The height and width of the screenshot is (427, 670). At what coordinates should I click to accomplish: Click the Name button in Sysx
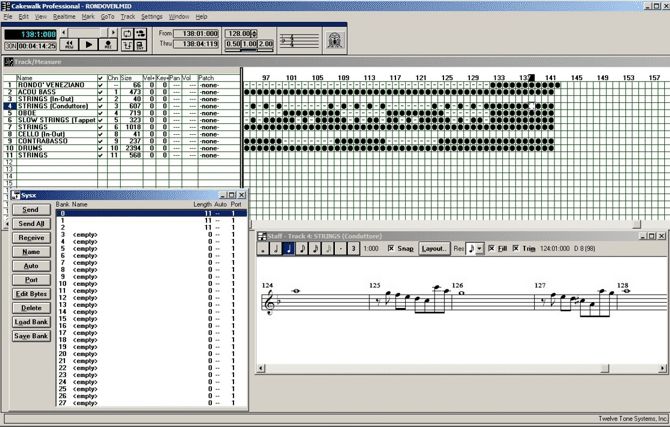31,252
